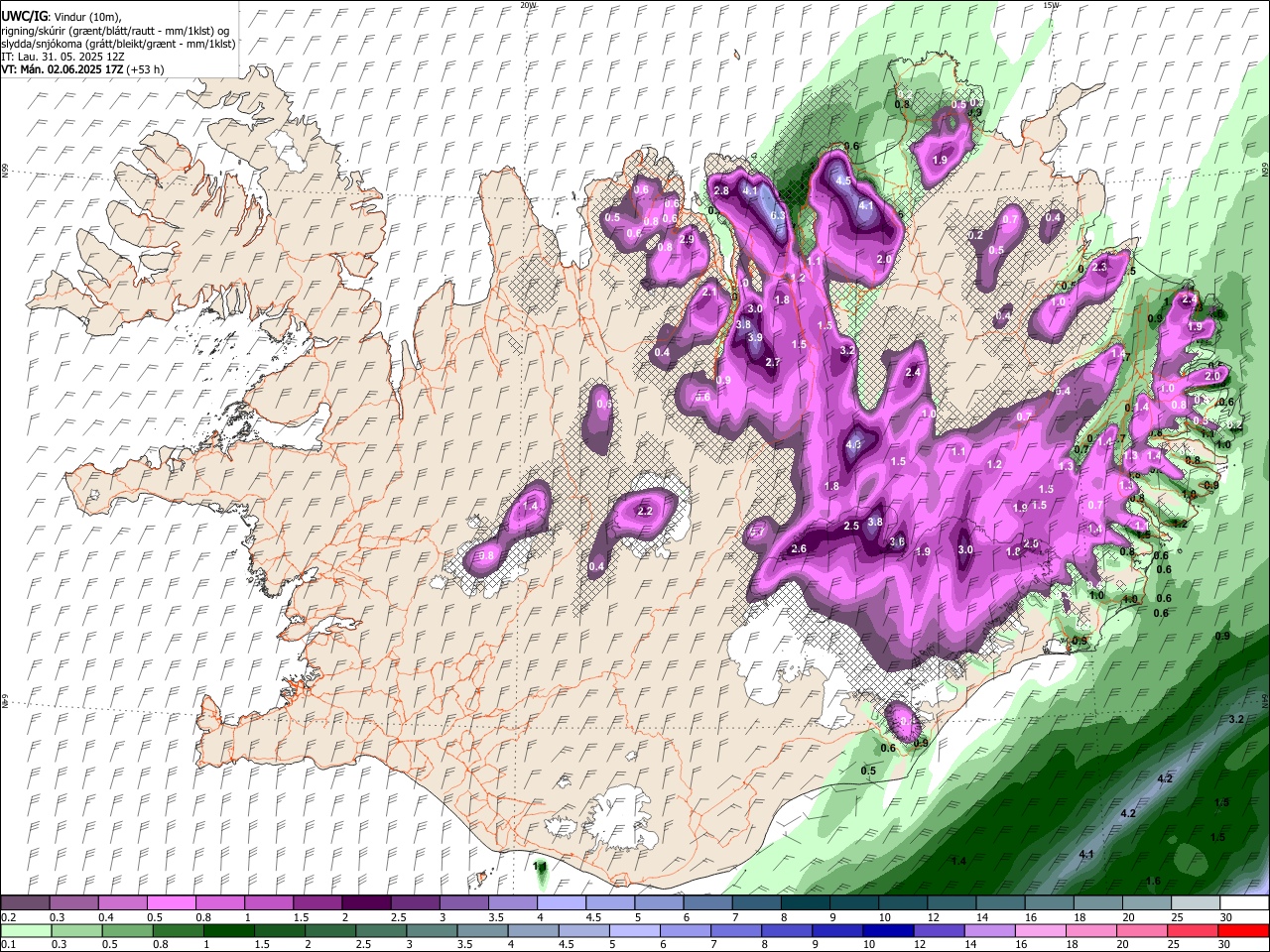The height and width of the screenshot is (952, 1270).
Task: Click the 1.8 value beside the 1.5 label
Action: (x=782, y=300)
